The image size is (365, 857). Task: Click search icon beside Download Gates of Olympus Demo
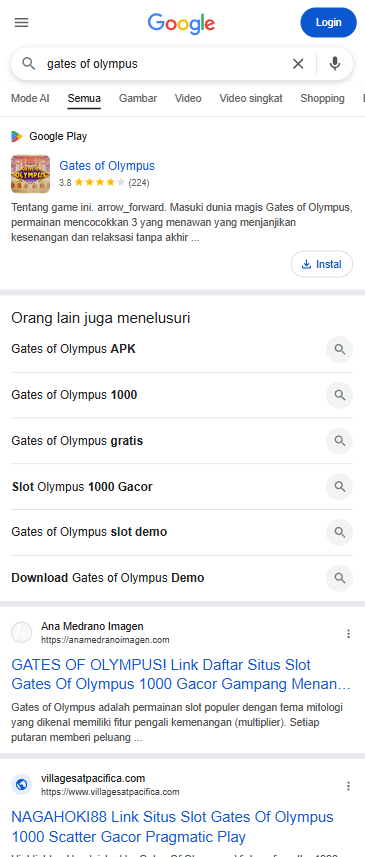click(340, 578)
